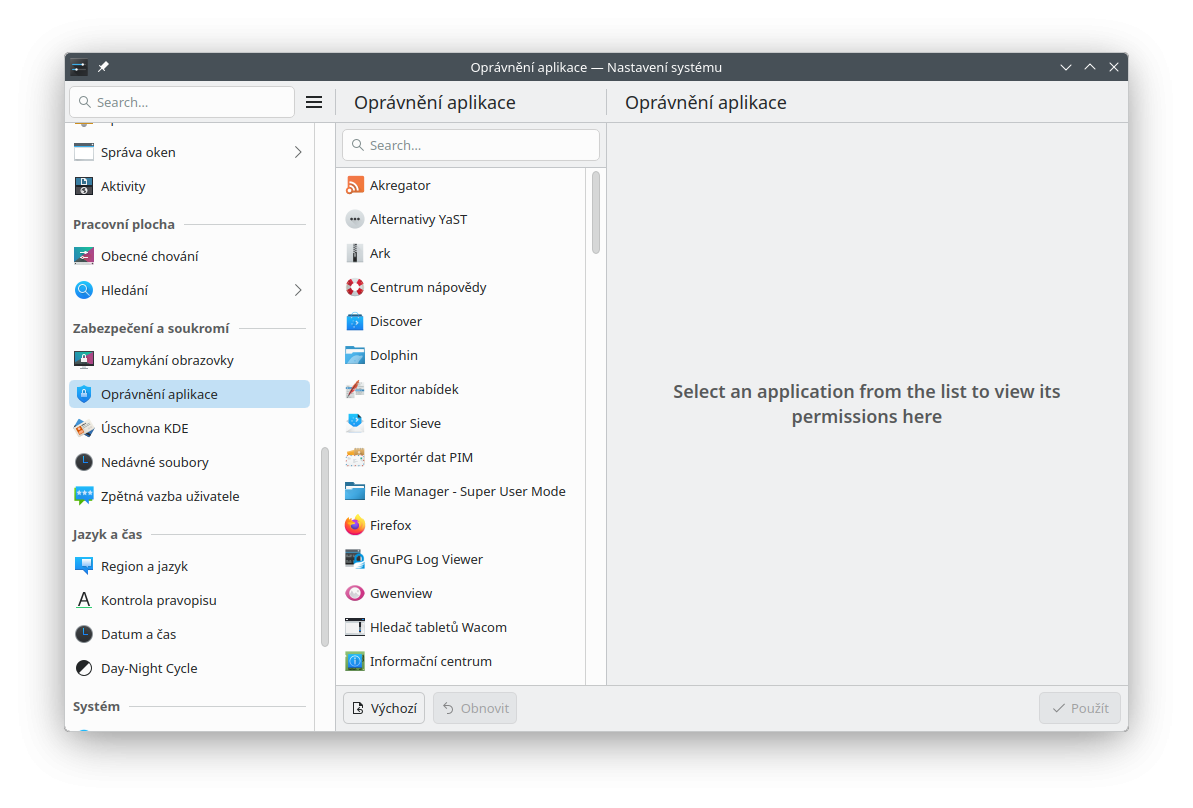
Task: Expand the Hledání submenu arrow
Action: [298, 290]
